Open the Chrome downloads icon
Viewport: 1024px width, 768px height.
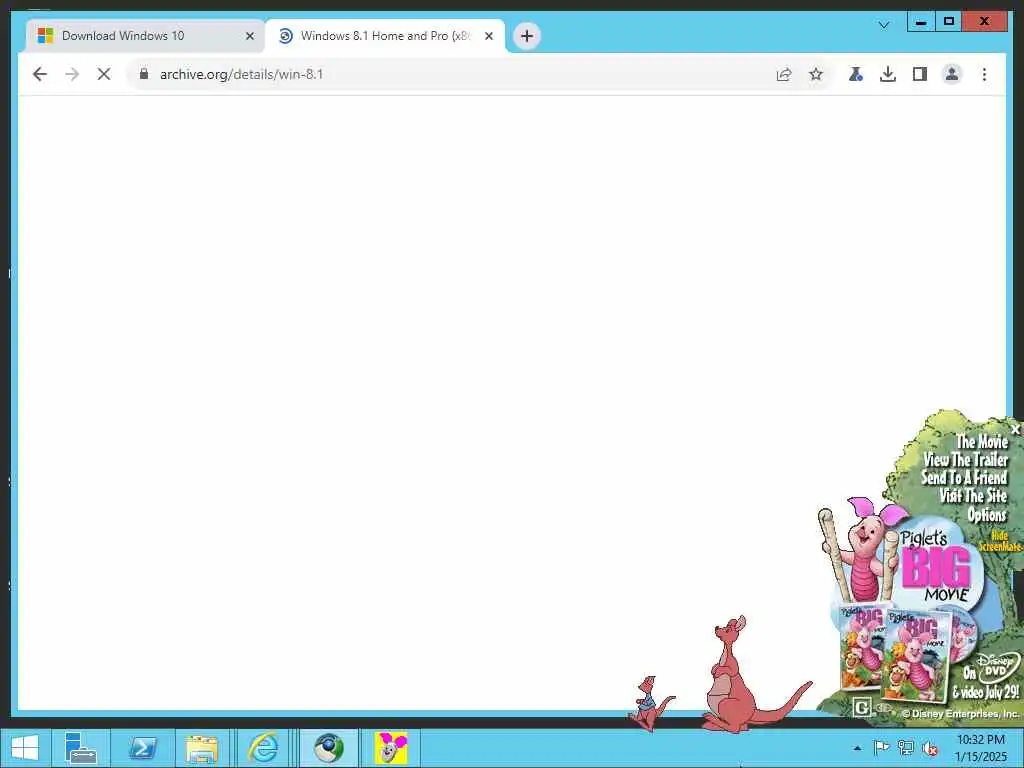[888, 74]
